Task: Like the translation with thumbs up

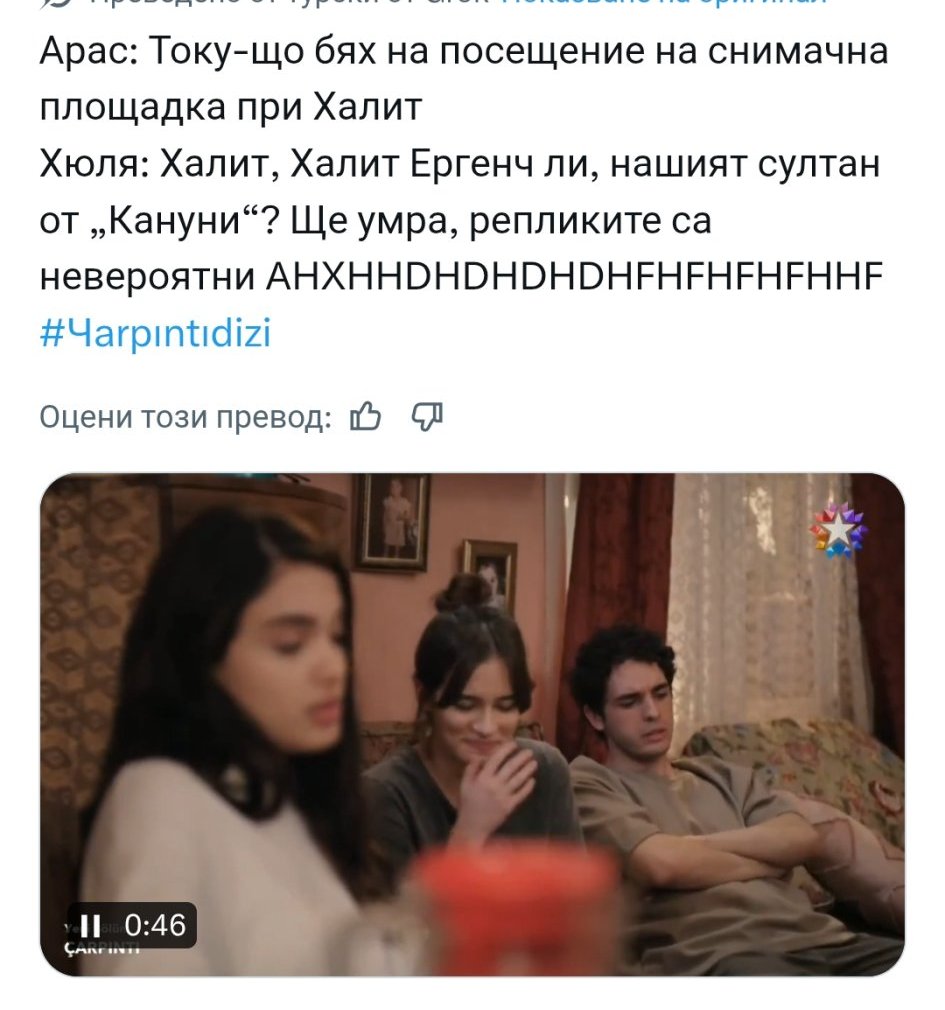Action: click(x=365, y=417)
